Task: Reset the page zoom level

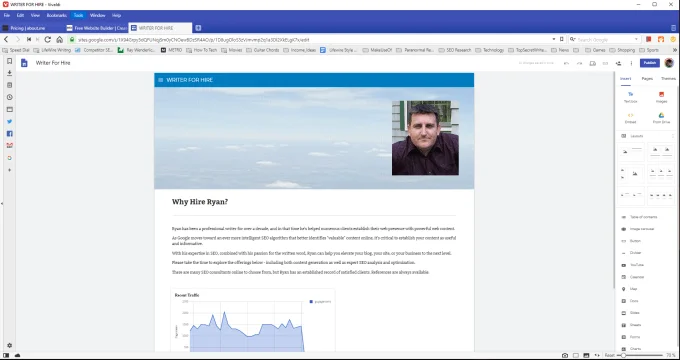Action: coord(609,355)
